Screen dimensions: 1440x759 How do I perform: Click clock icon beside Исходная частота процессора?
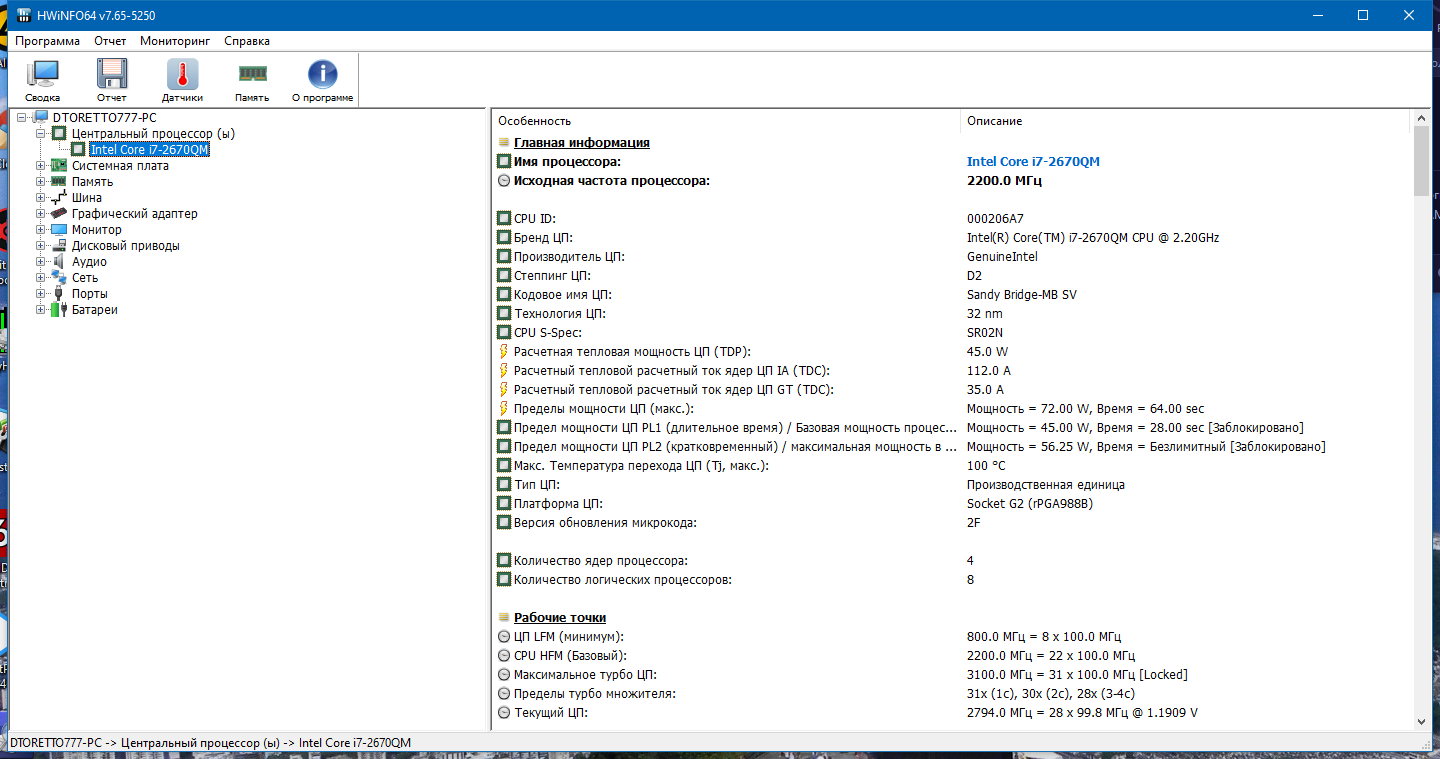tap(504, 181)
